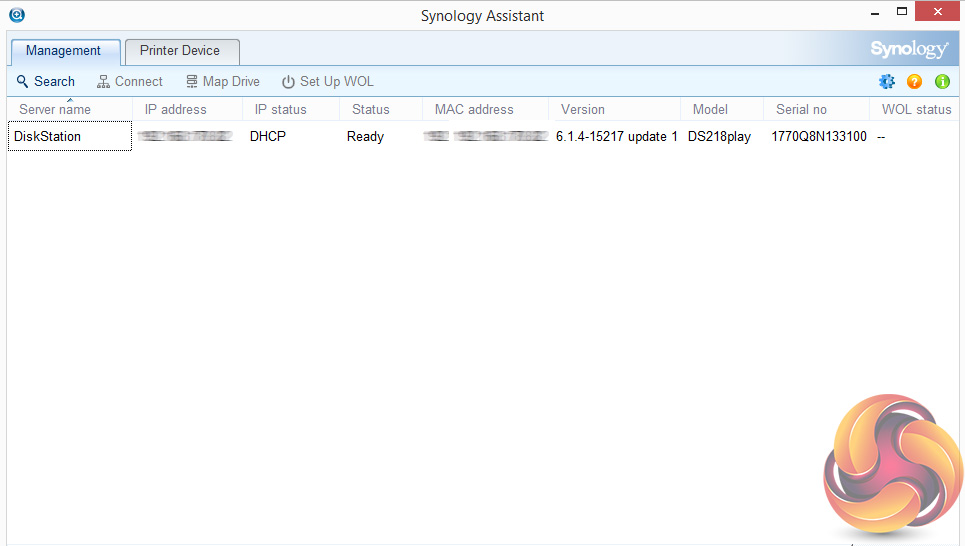Click the blurred IP address cell
965x546 pixels.
(185, 136)
